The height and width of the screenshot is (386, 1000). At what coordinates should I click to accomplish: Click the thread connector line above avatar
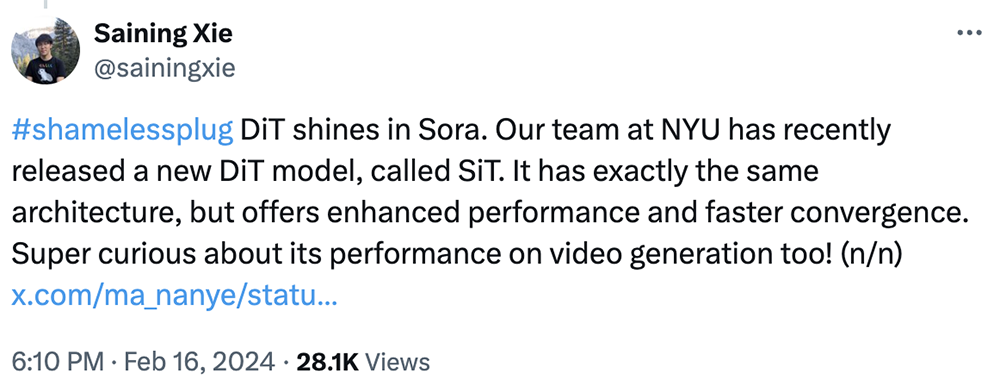point(46,4)
